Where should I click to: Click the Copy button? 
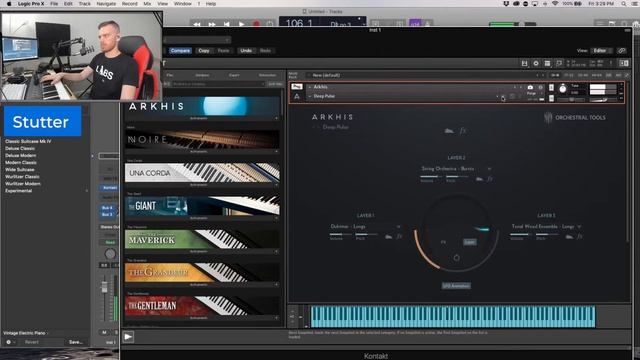click(204, 51)
